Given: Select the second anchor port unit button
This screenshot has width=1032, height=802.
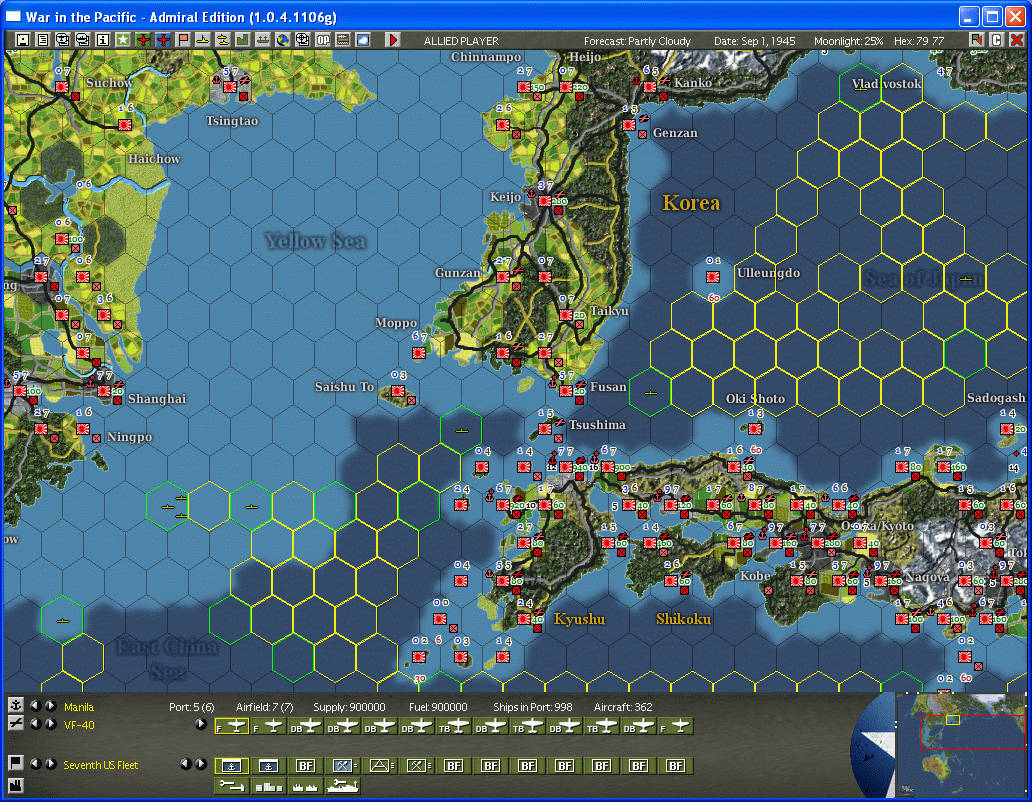Looking at the screenshot, I should pos(269,766).
